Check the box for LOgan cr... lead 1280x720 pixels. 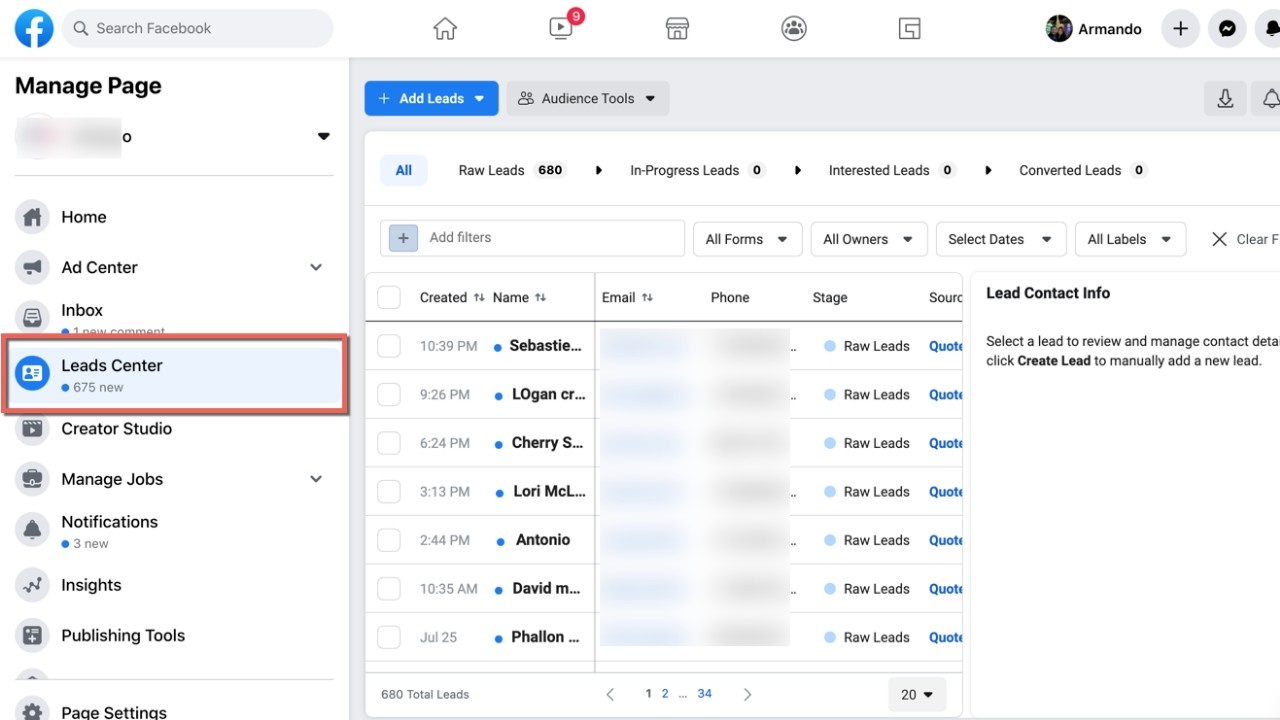point(389,395)
